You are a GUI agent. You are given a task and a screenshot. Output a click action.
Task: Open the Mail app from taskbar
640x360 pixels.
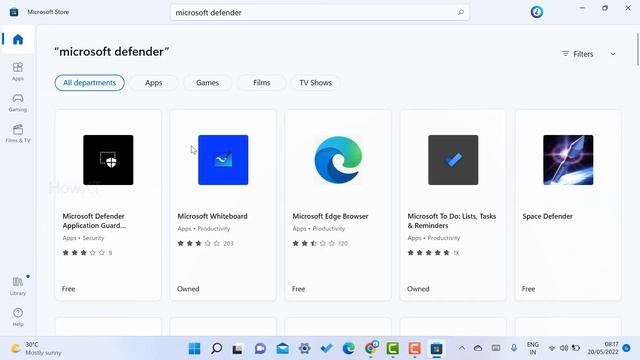(x=282, y=349)
